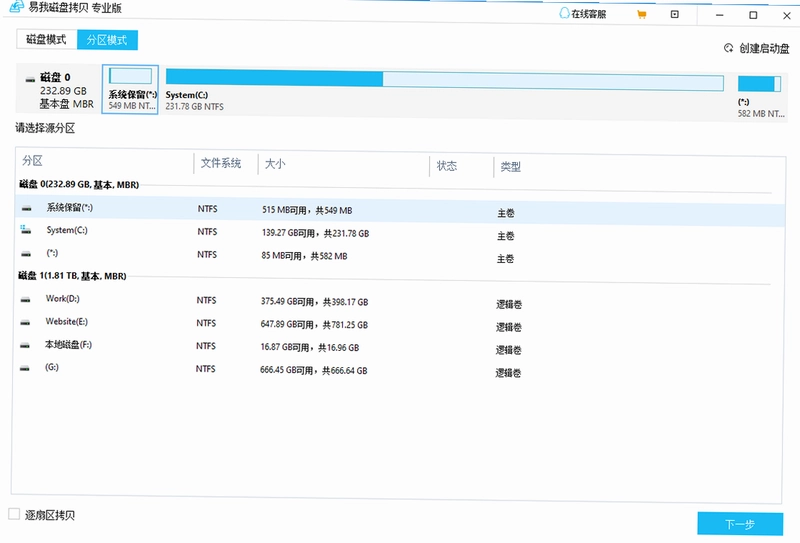The height and width of the screenshot is (543, 800).
Task: Click the refresh icon beside 创建启动盘
Action: [728, 48]
